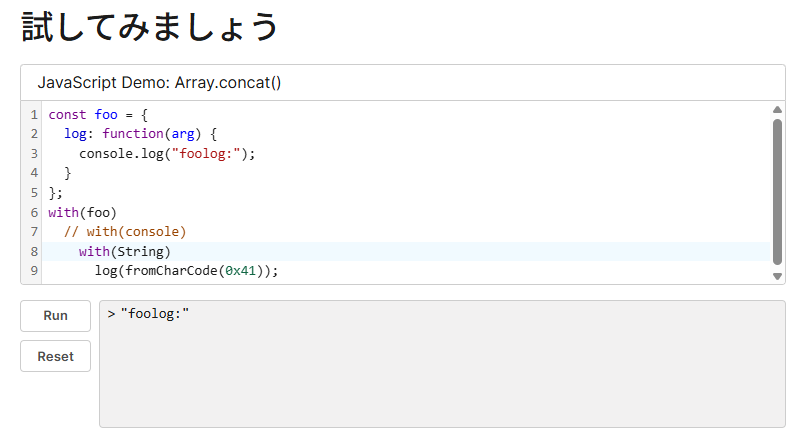Click the console output panel
This screenshot has height=443, width=803.
[x=442, y=364]
